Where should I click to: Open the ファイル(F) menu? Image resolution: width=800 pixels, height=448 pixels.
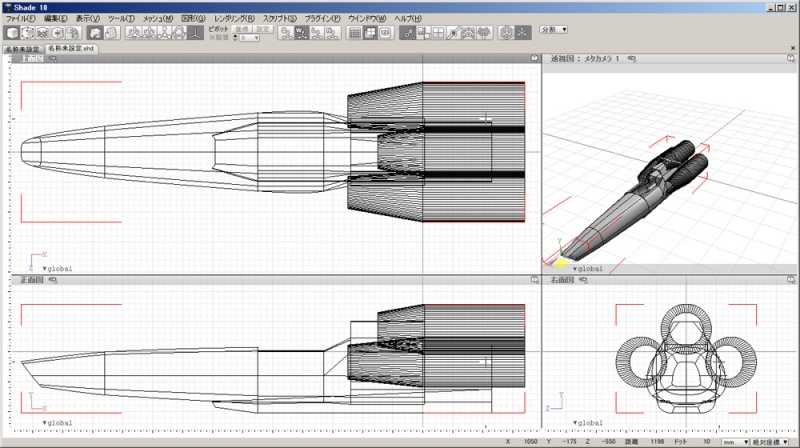20,18
